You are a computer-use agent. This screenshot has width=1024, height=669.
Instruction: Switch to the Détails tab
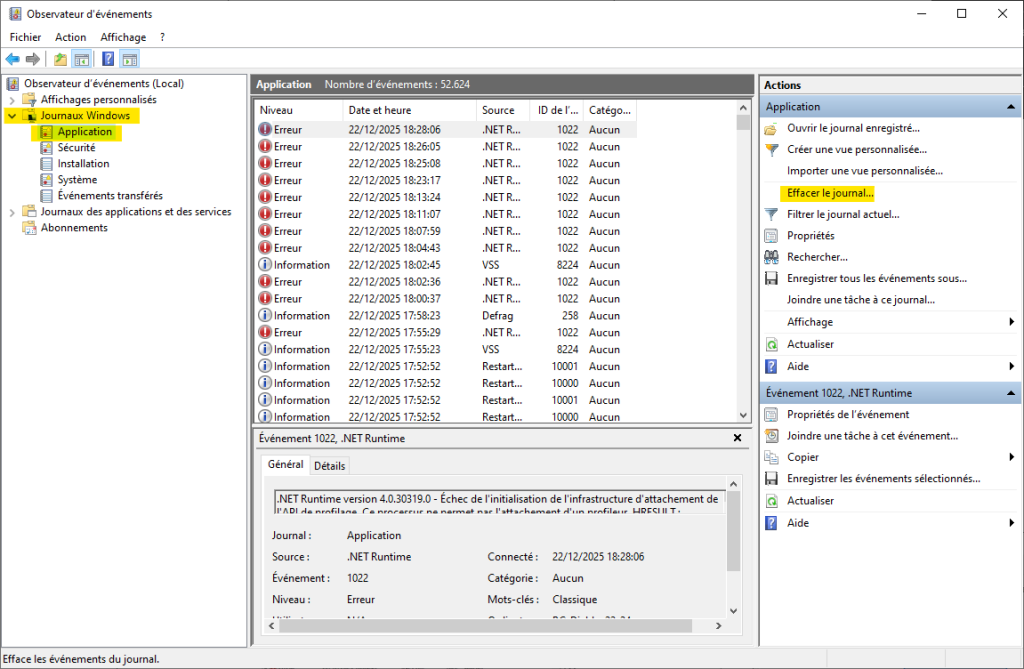(329, 466)
